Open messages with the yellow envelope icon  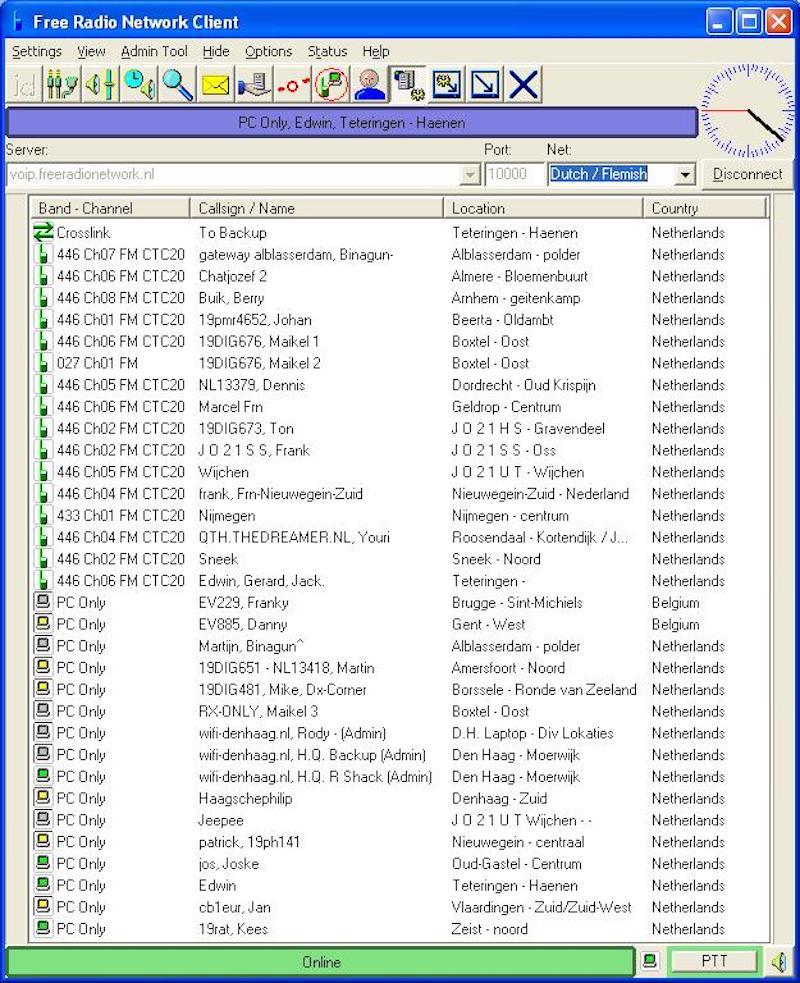point(216,85)
